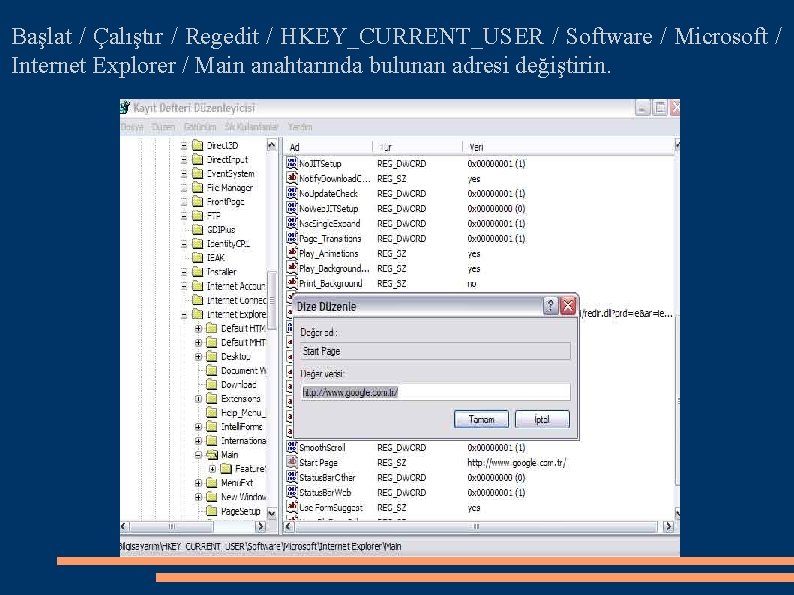
Task: Click the File Manager folder icon
Action: 197,187
